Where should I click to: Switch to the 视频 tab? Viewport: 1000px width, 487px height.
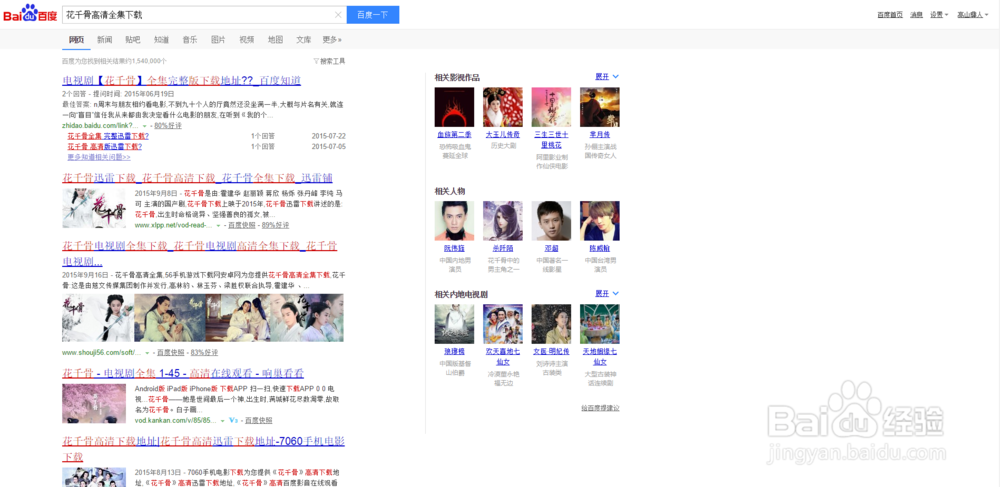pos(247,40)
